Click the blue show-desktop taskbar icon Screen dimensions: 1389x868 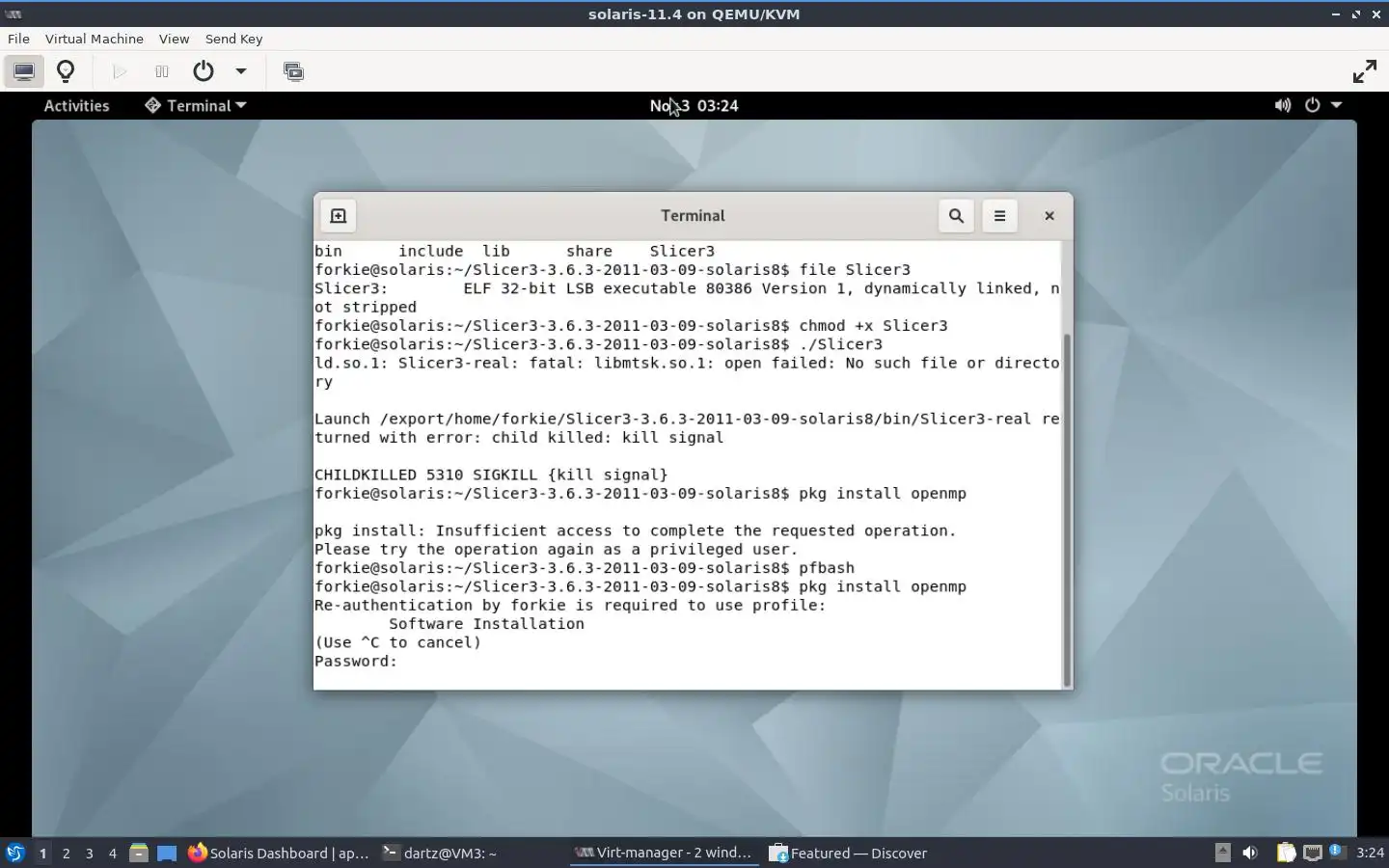pyautogui.click(x=167, y=853)
